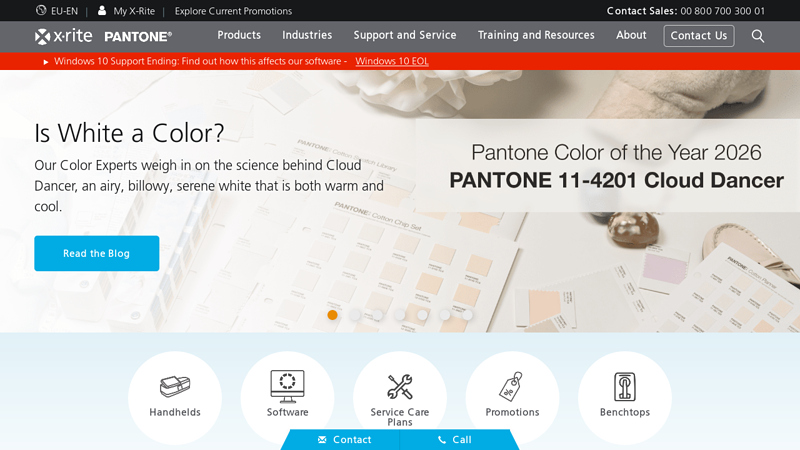Click the Read the Blog button

(x=96, y=254)
